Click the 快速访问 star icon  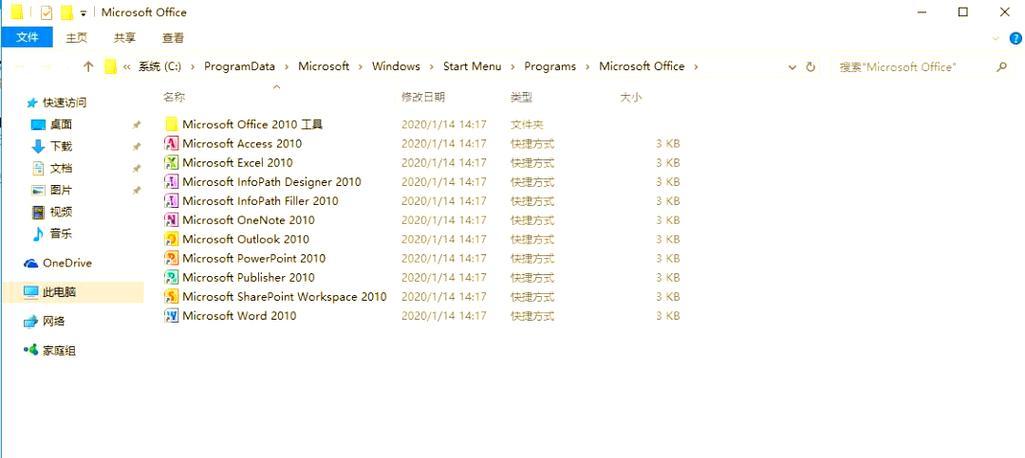coord(32,103)
